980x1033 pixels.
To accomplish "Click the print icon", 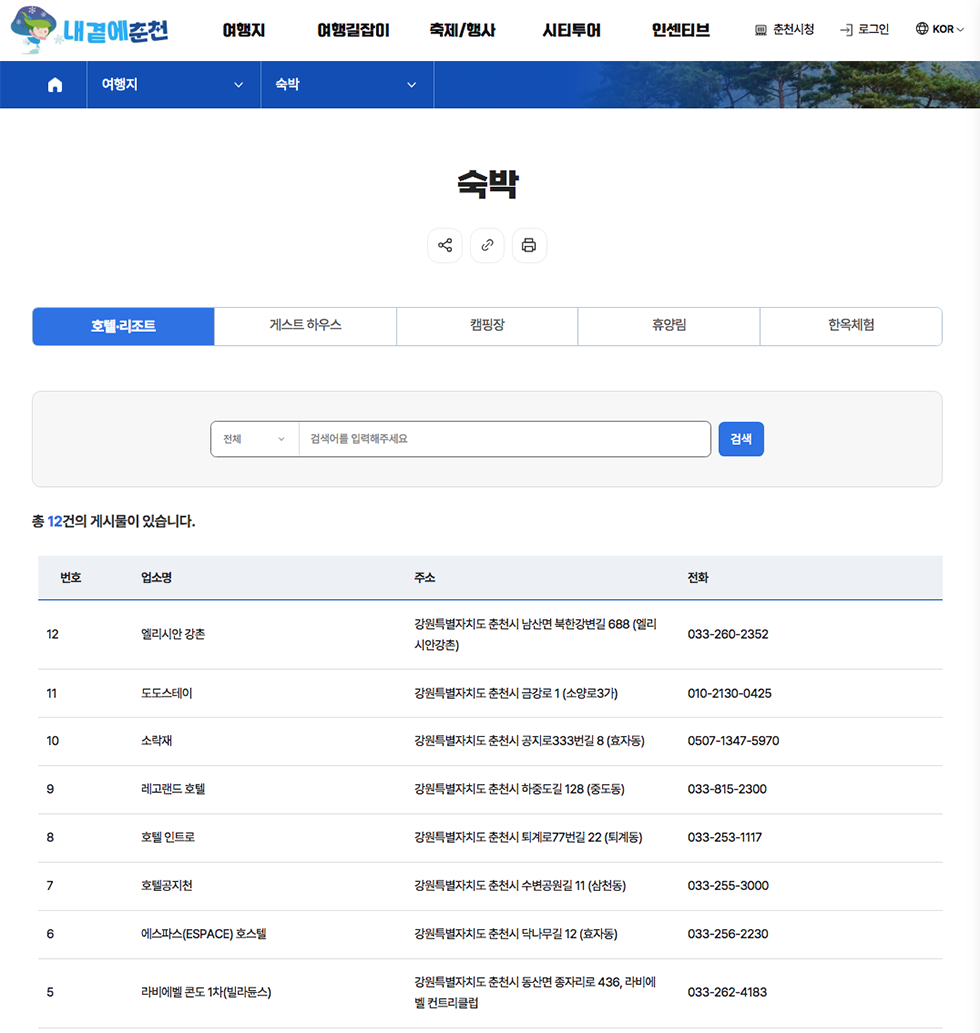I will pos(529,245).
